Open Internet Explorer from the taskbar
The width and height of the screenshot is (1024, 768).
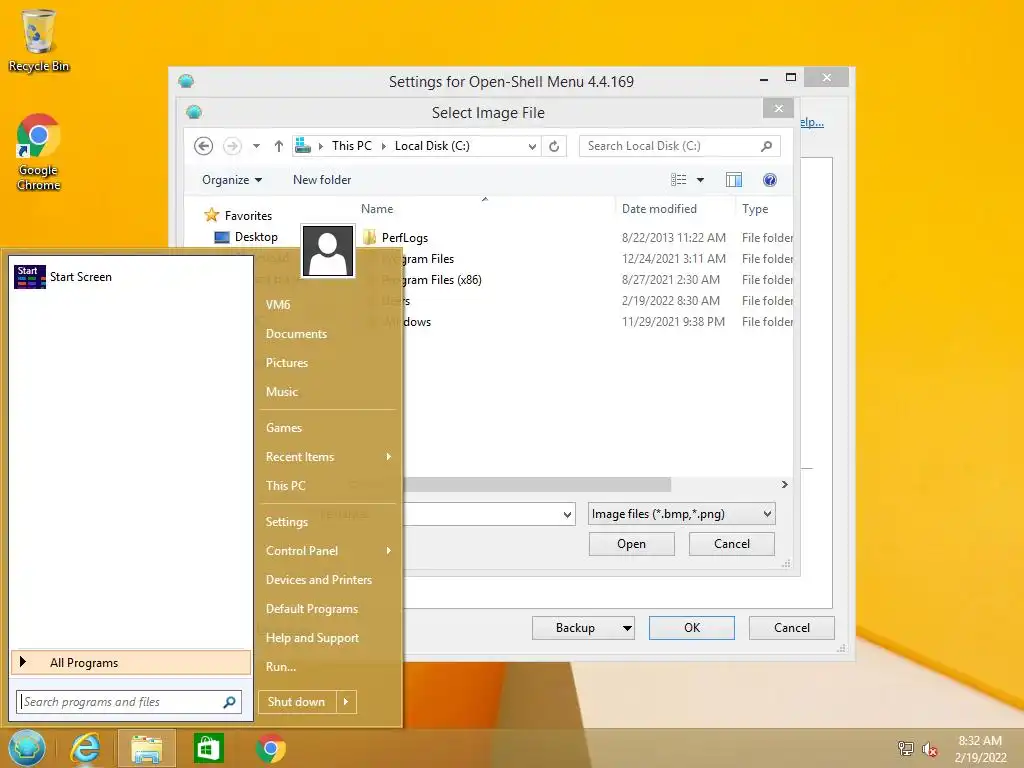click(x=86, y=748)
